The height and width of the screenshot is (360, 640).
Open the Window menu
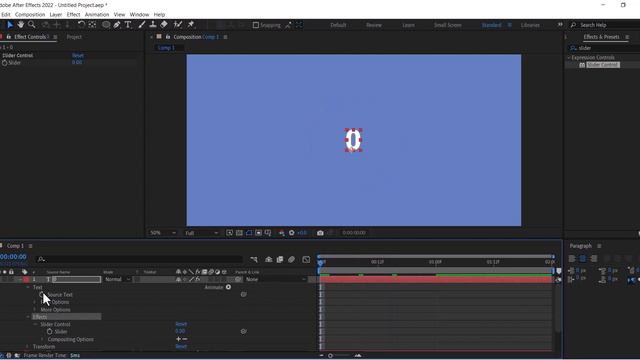139,14
